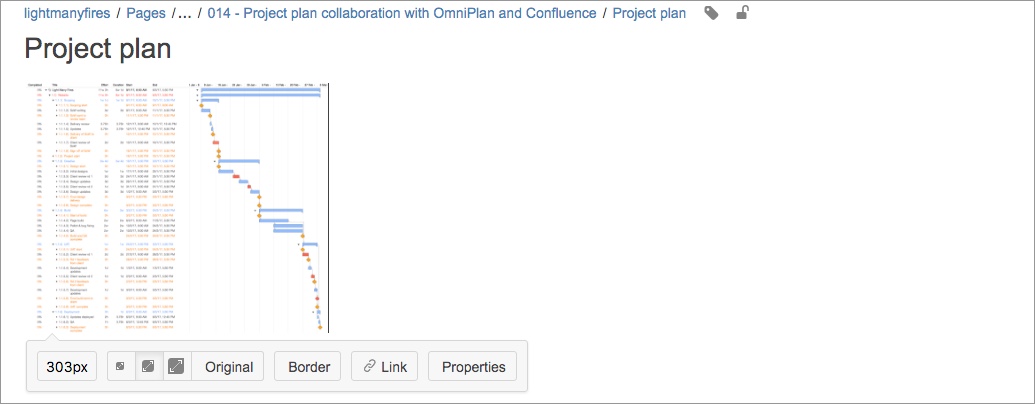Open 014 Project plan collaboration breadcrumb

pos(402,13)
